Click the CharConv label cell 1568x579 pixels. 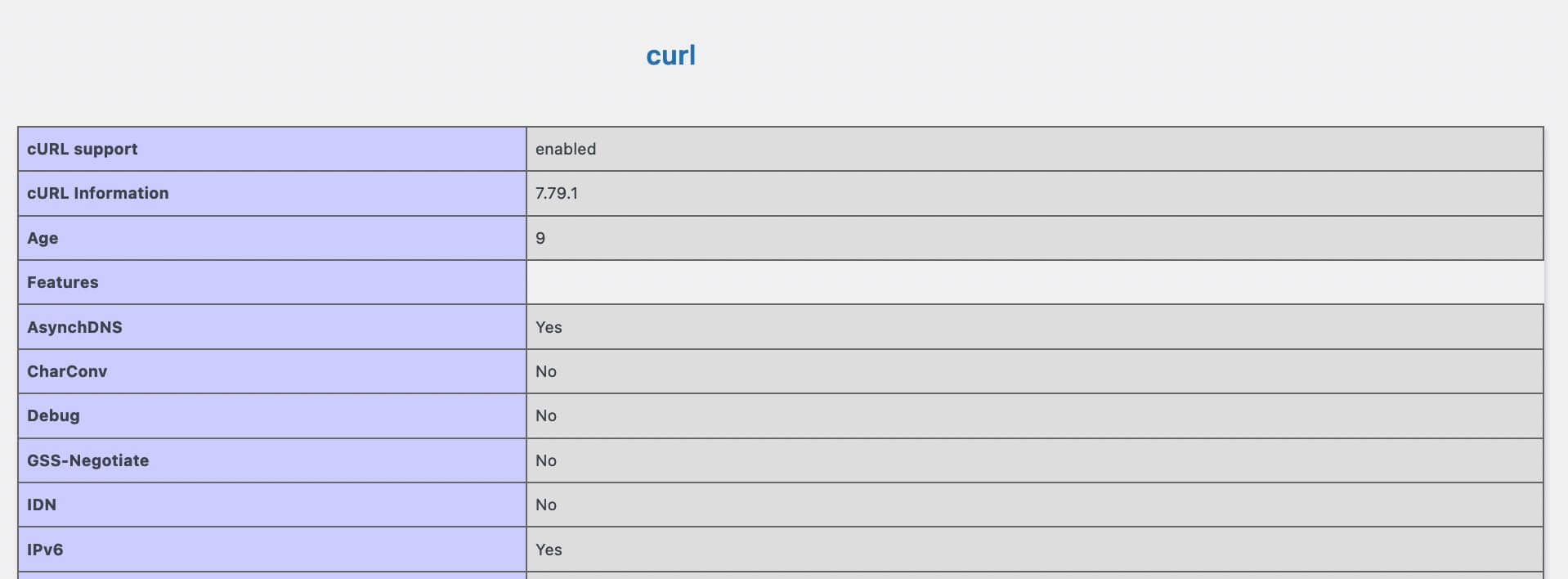pyautogui.click(x=67, y=371)
